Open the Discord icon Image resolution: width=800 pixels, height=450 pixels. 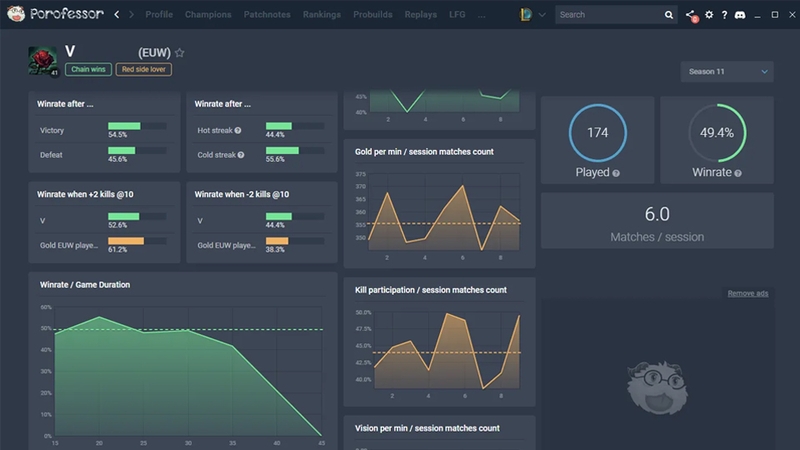[740, 15]
